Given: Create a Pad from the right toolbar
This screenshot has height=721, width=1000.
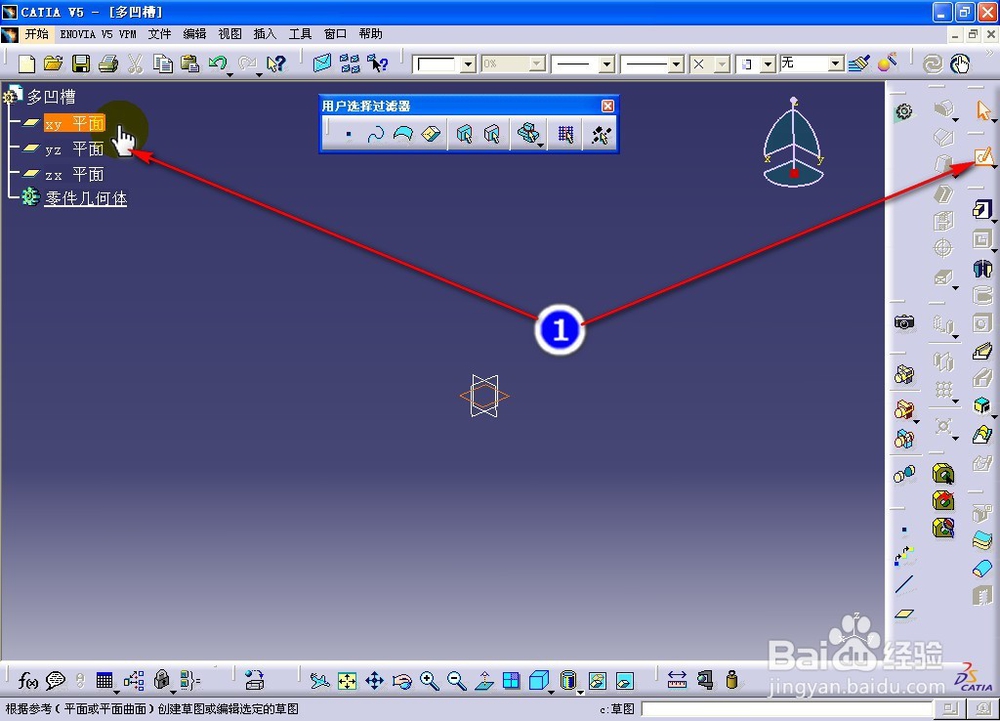Looking at the screenshot, I should (982, 208).
